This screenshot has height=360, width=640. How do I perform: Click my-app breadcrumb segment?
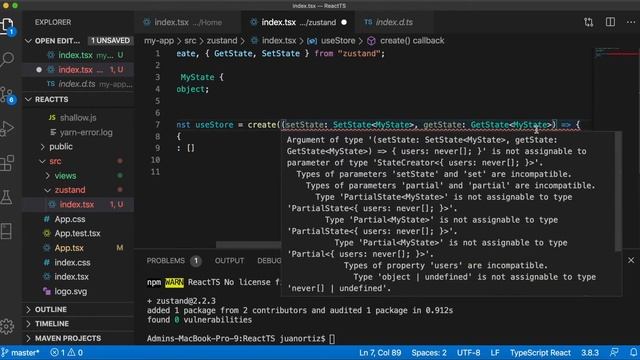pyautogui.click(x=159, y=41)
